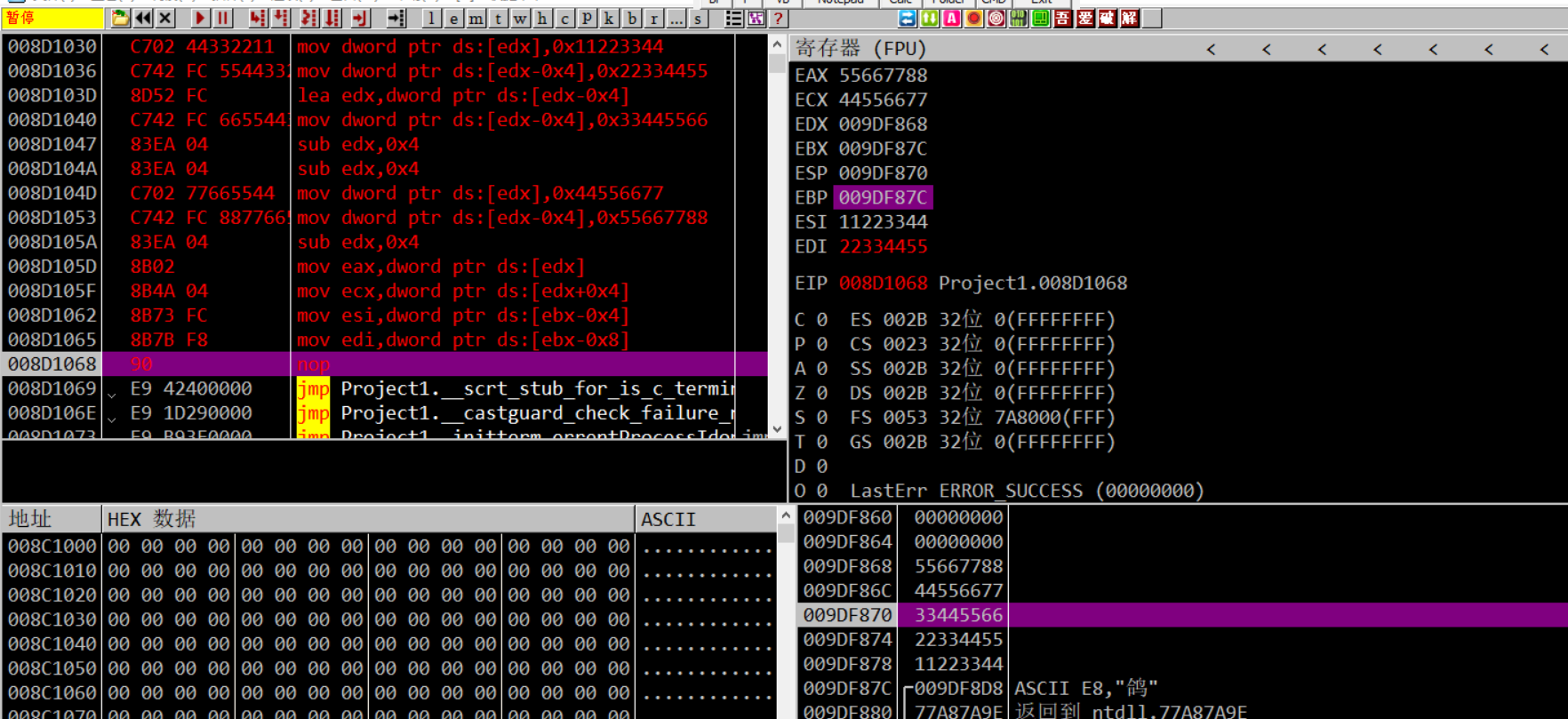The width and height of the screenshot is (1568, 719).
Task: Open Source window via 's' button
Action: 698,18
